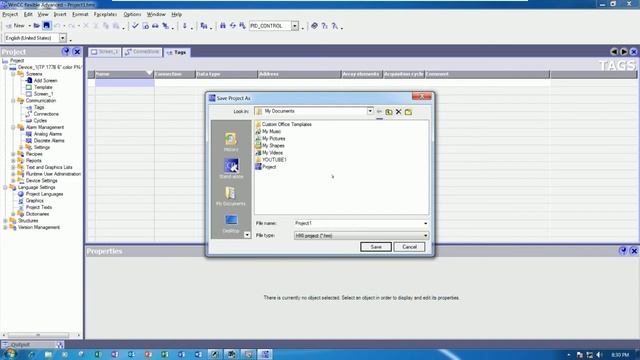Screen dimensions: 640x360
Task: Click the delete X icon in the dialog toolbar
Action: click(x=398, y=111)
